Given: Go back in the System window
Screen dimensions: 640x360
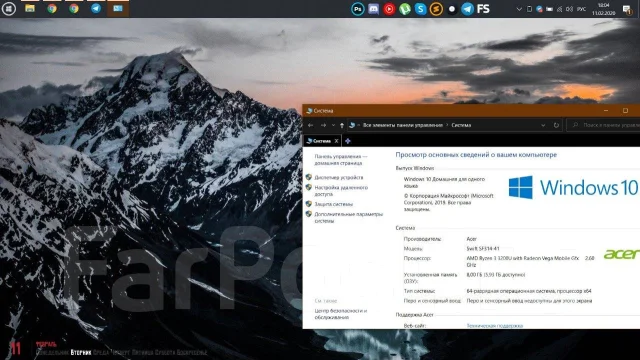Looking at the screenshot, I should 311,125.
